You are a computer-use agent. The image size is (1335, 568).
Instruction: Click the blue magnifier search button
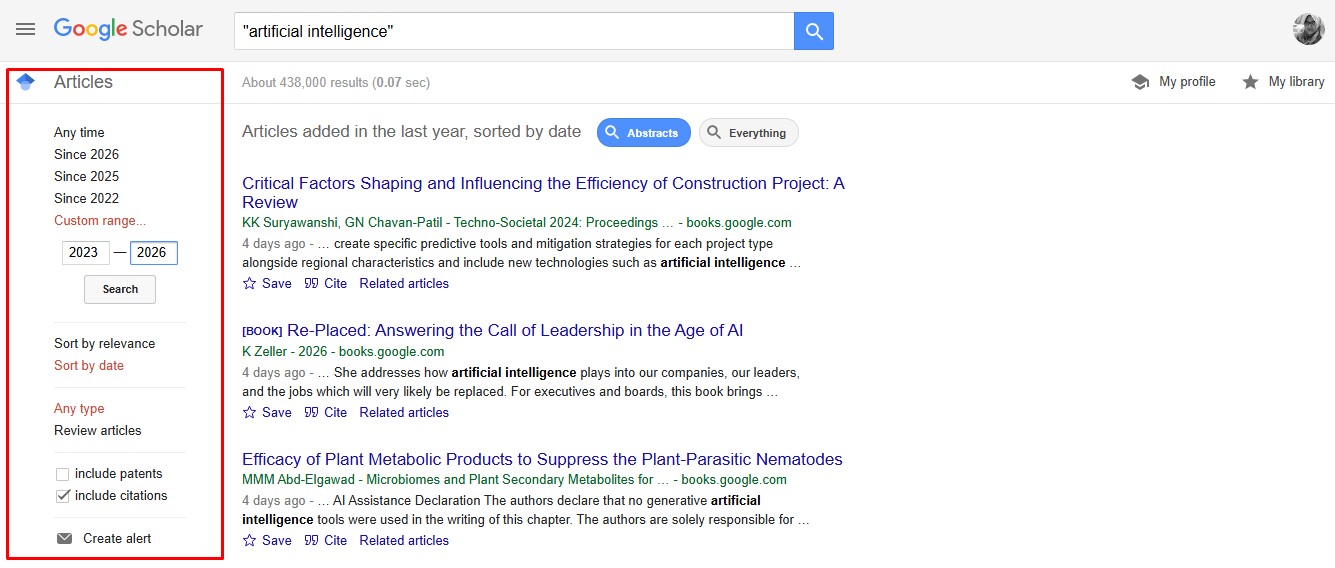click(814, 31)
